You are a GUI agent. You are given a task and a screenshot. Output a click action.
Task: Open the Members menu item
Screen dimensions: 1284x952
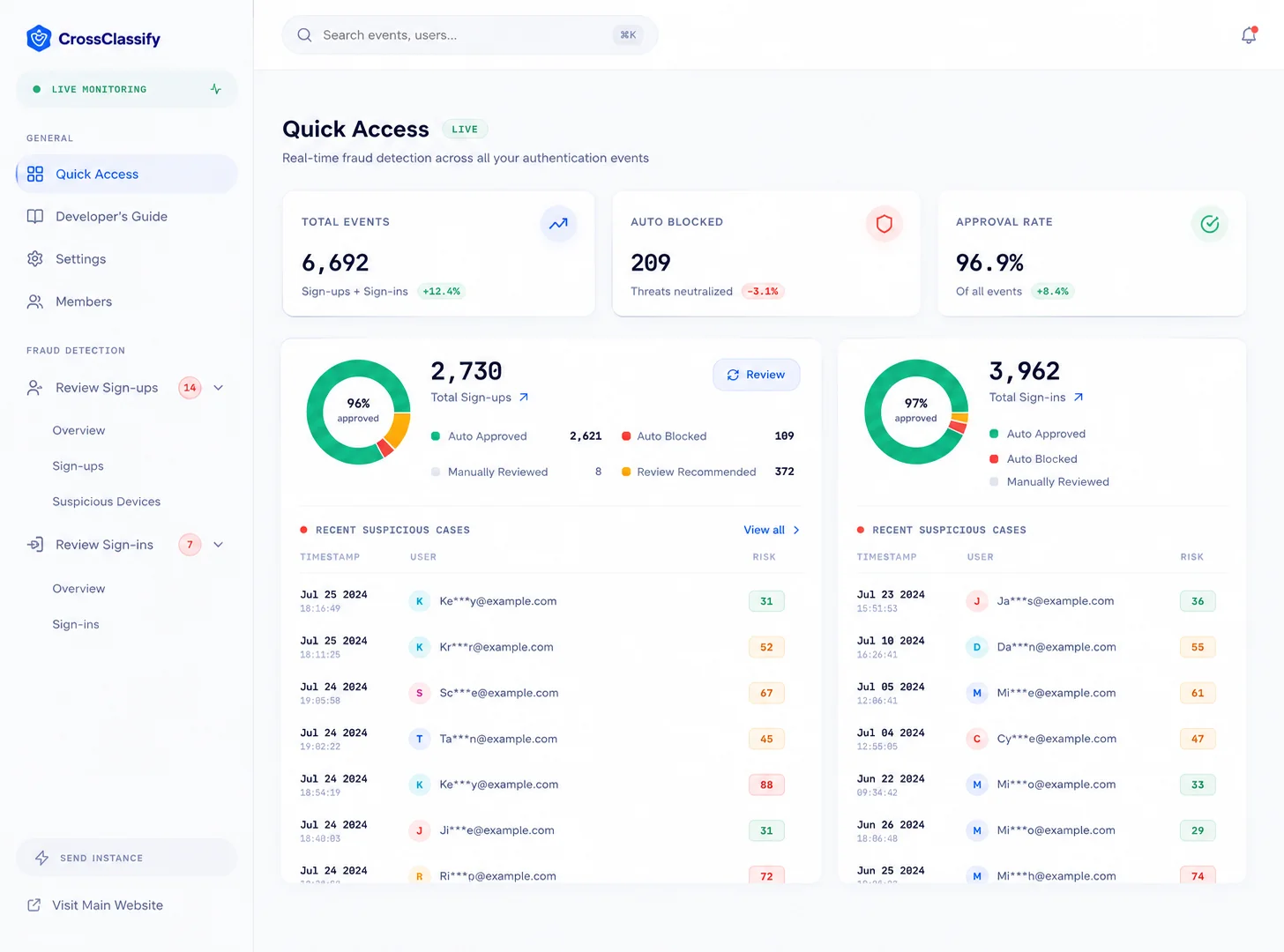(x=127, y=301)
